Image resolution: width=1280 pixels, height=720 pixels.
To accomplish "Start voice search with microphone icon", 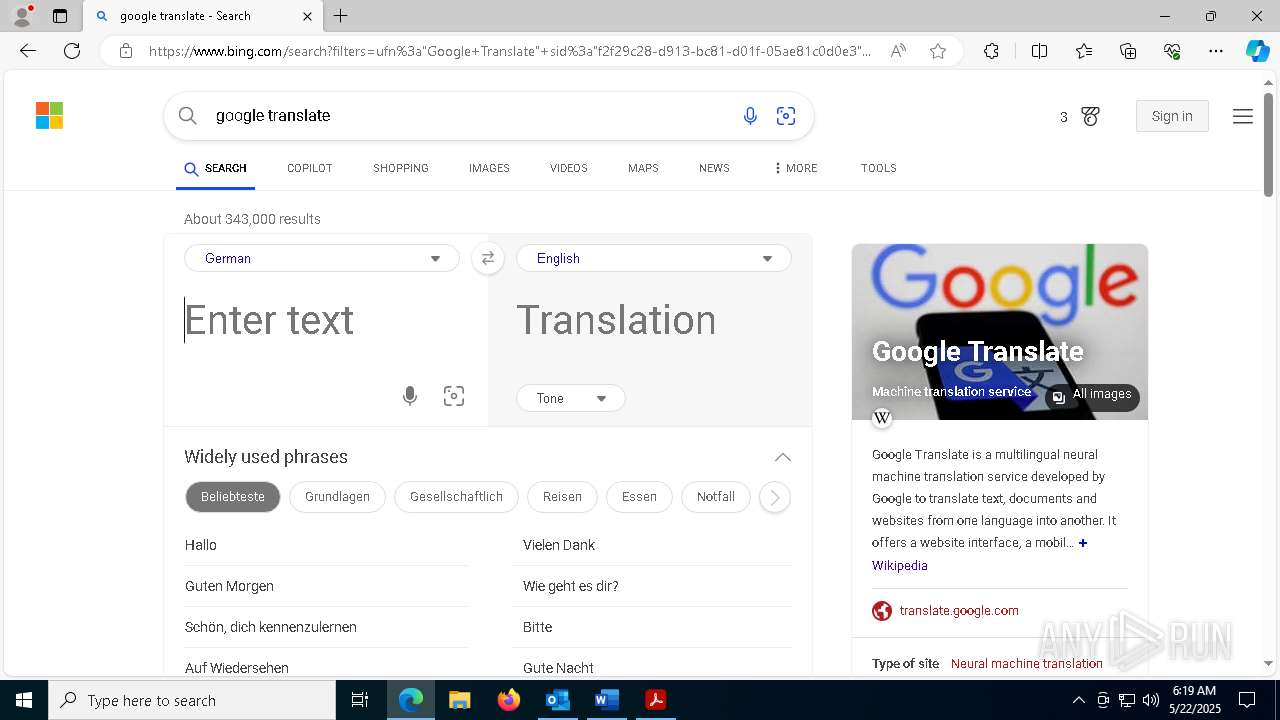I will 750,116.
